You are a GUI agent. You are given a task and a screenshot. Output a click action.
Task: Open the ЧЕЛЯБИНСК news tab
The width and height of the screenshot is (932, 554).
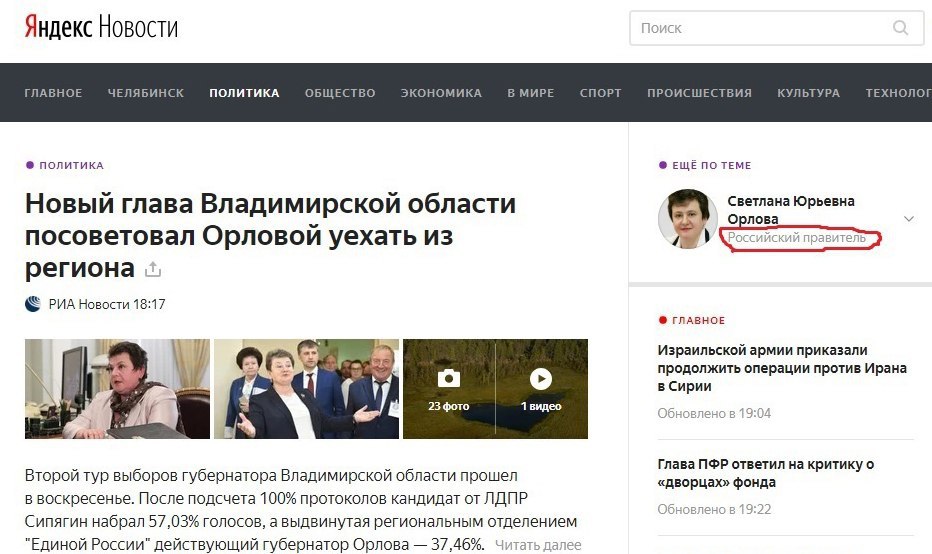(x=146, y=93)
